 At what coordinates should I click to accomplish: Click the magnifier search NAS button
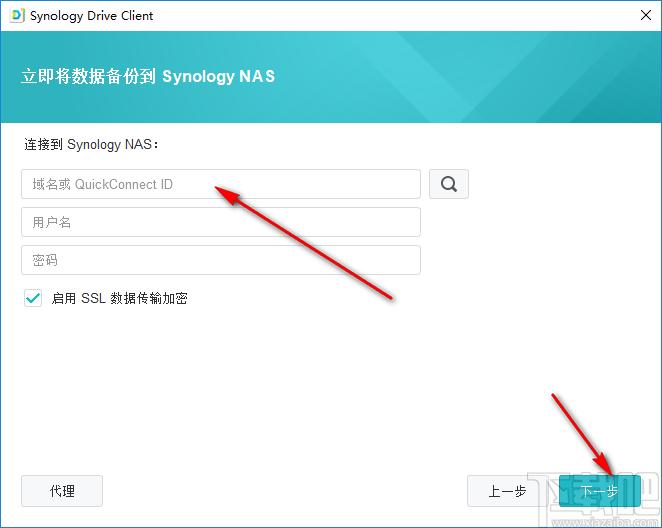[x=449, y=184]
